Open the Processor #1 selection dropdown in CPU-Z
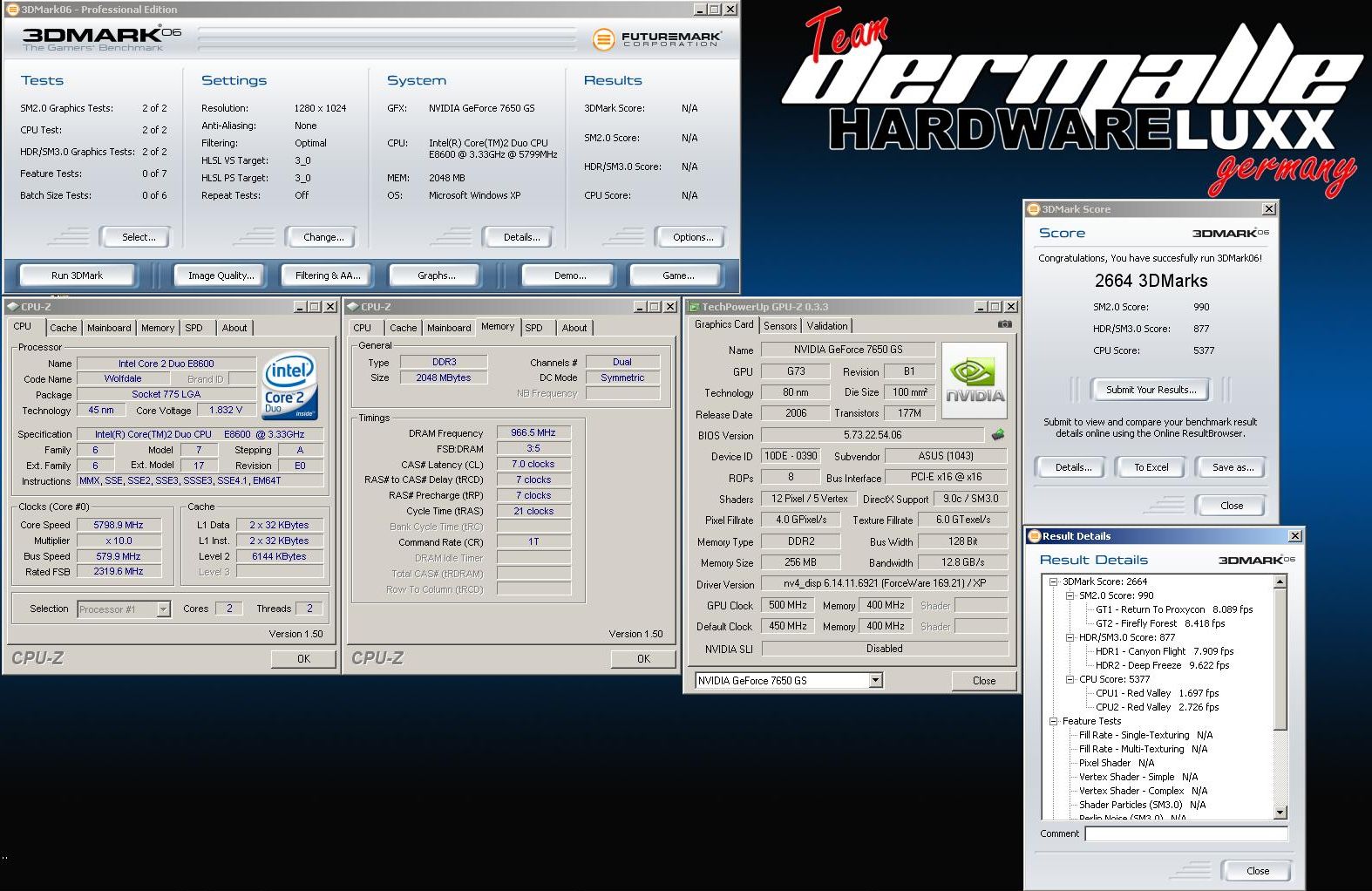Screen dimensions: 1372x891 [x=163, y=609]
